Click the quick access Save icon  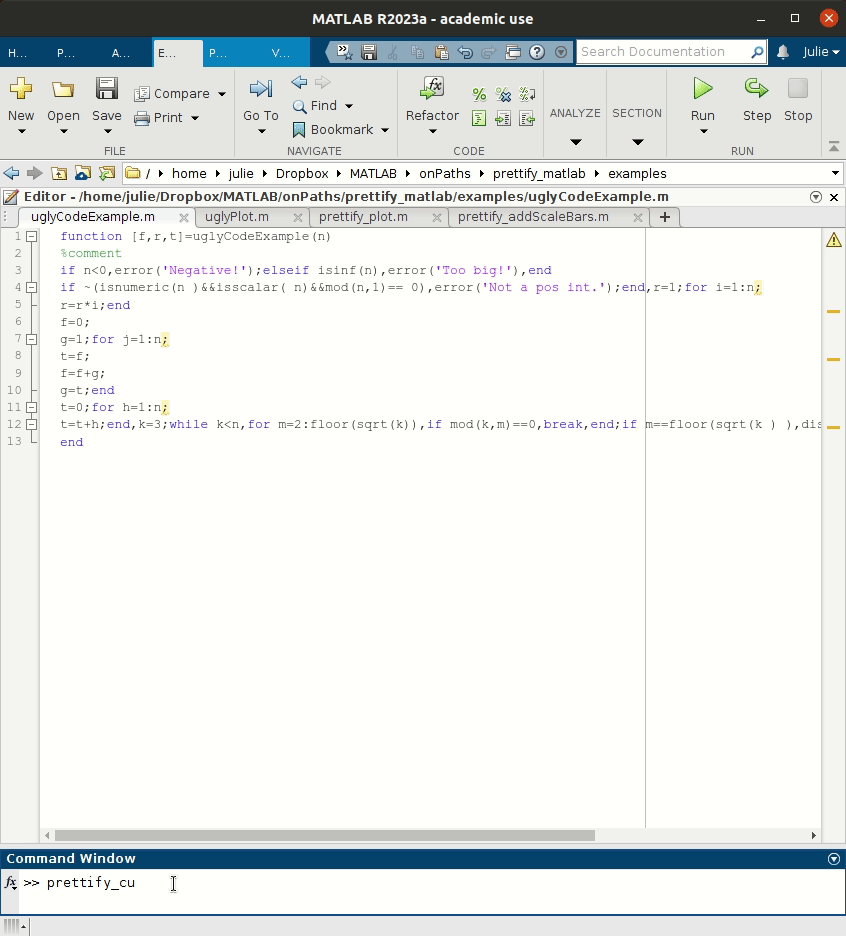click(369, 52)
